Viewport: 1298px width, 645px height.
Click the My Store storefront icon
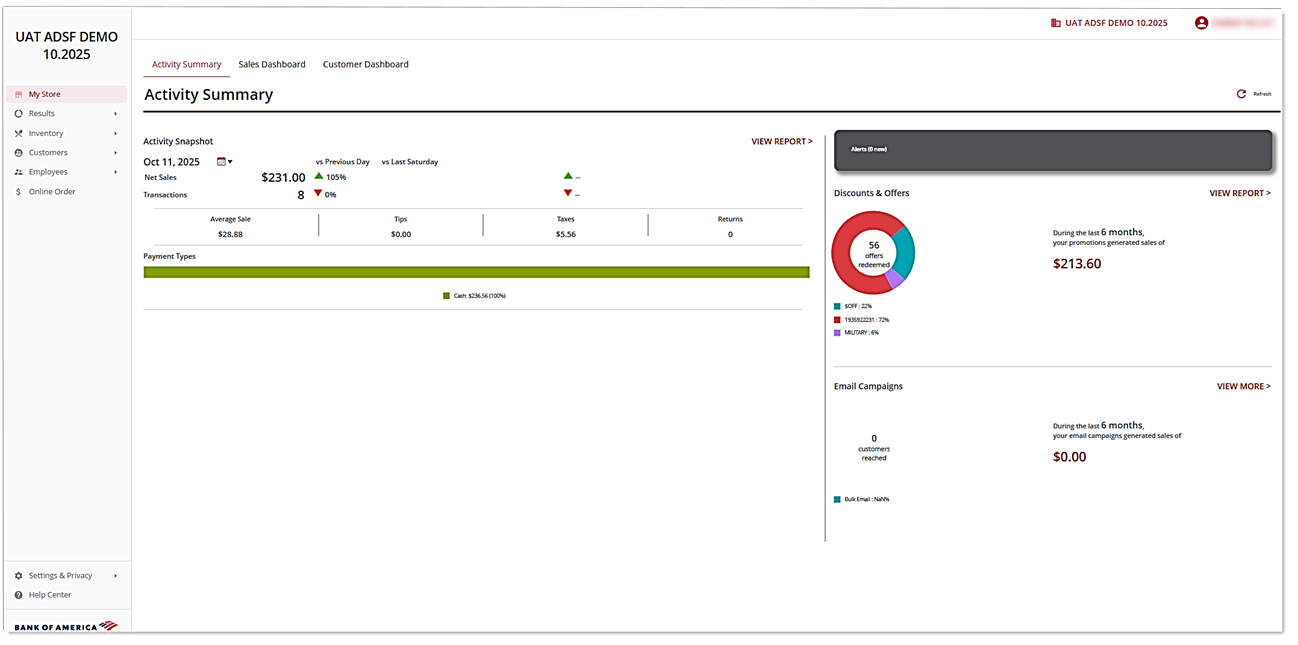pyautogui.click(x=17, y=93)
